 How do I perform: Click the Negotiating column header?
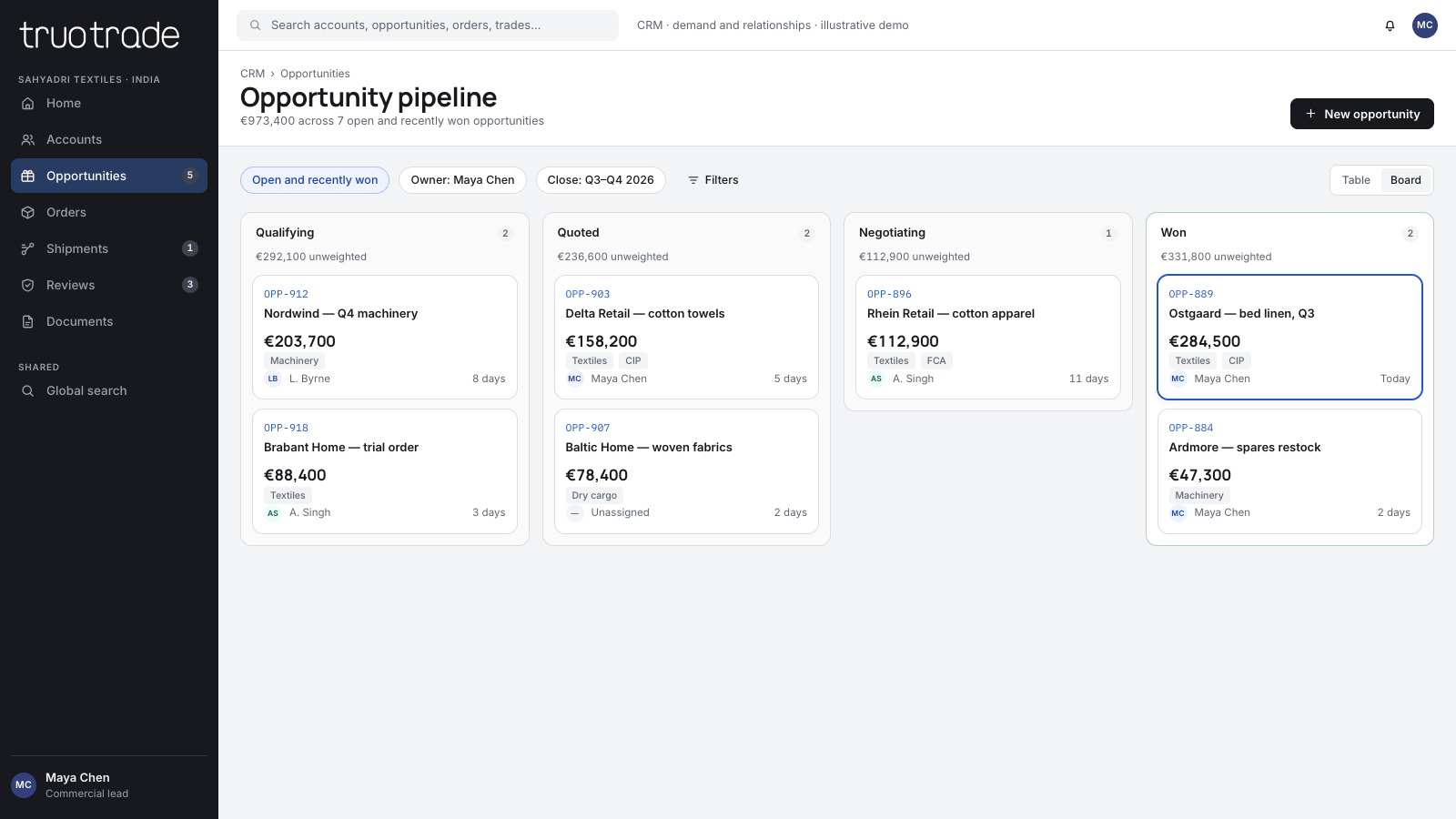tap(892, 233)
